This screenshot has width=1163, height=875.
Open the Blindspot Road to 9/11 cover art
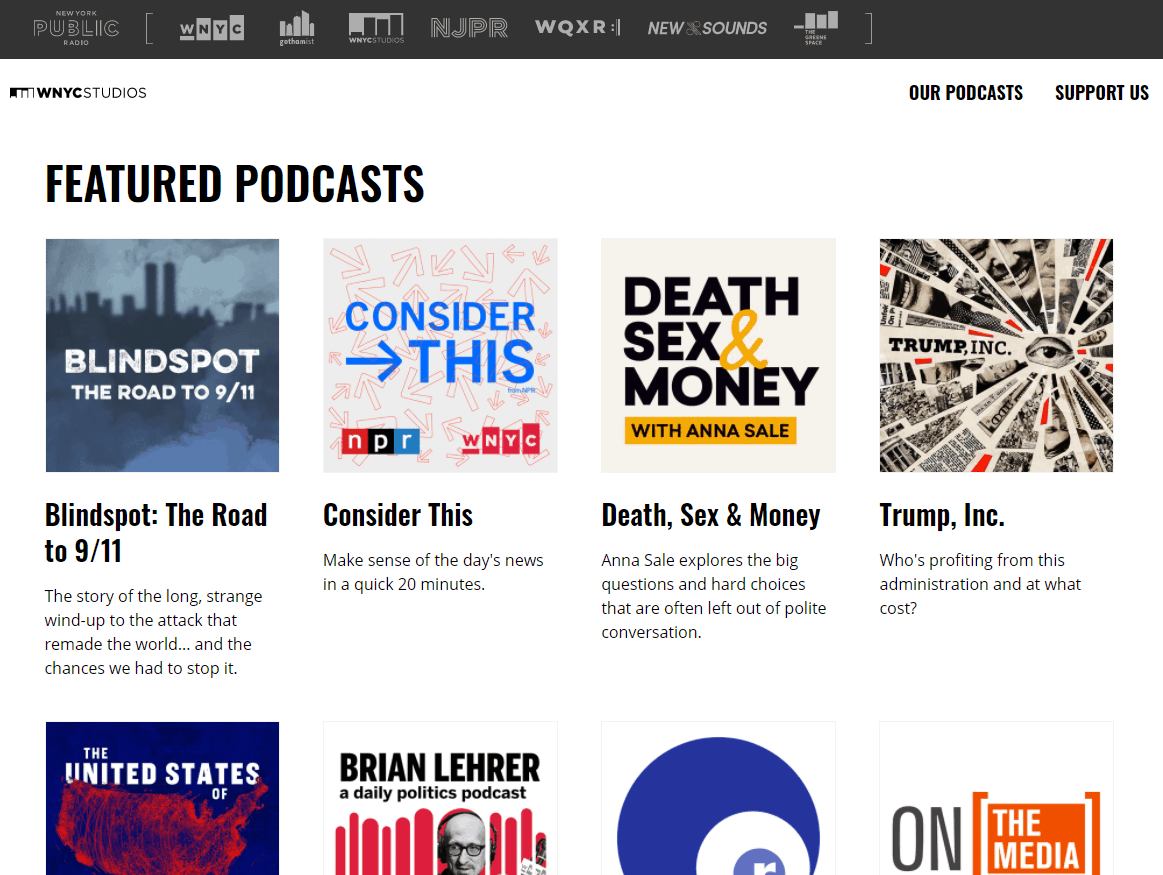coord(162,355)
